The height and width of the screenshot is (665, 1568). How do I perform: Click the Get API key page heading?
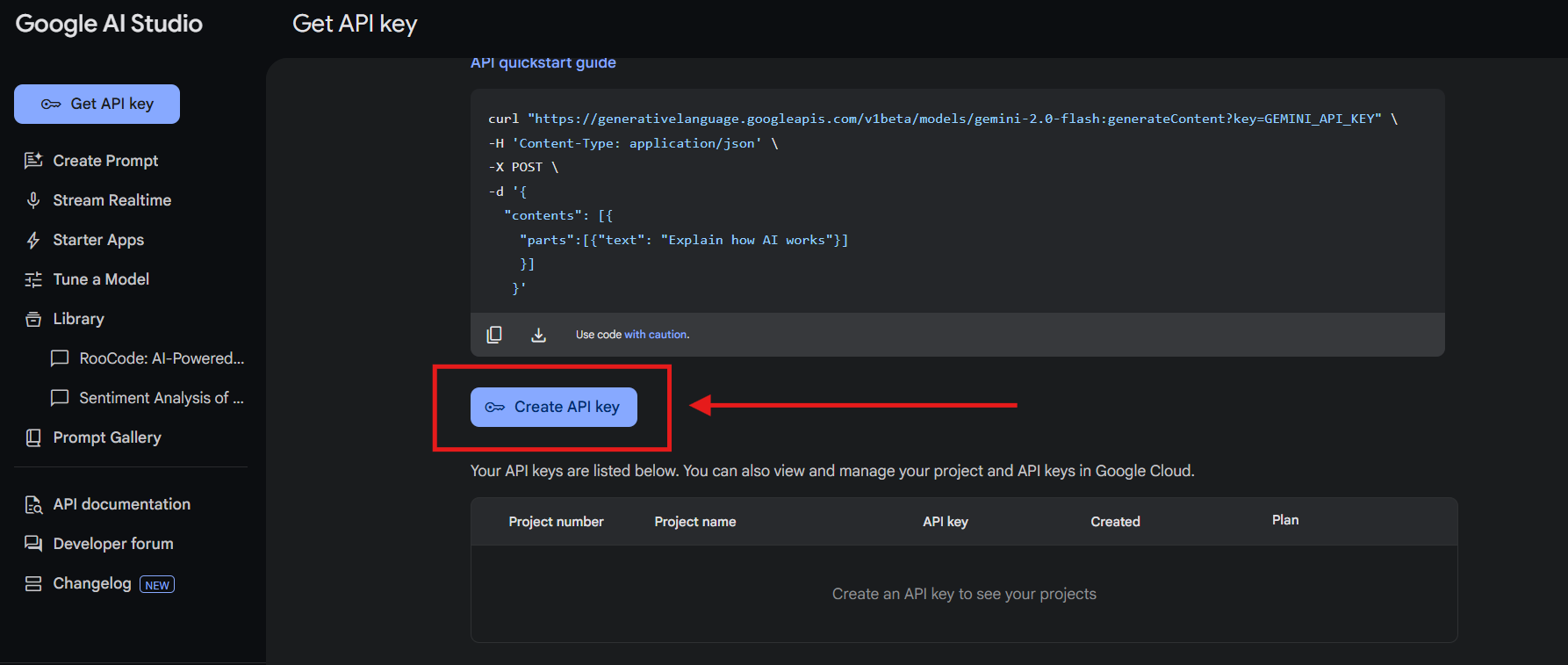click(x=355, y=24)
